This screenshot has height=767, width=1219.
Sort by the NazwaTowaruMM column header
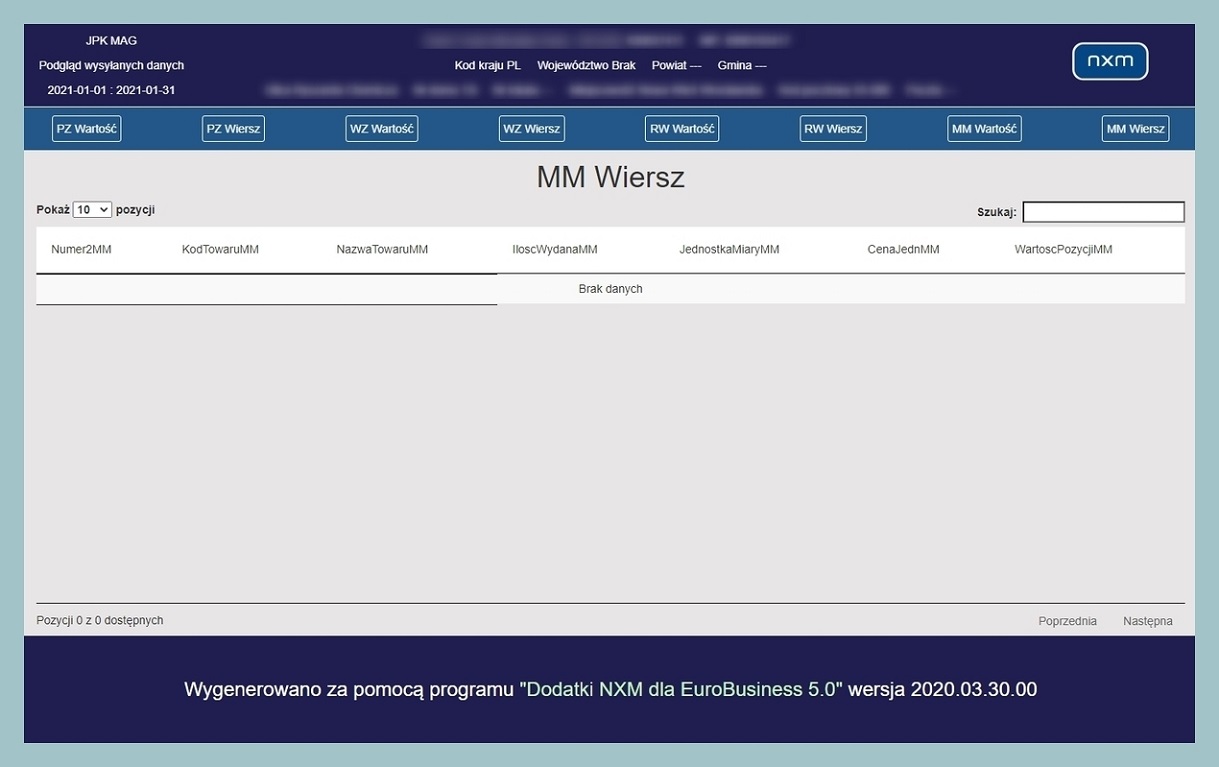[384, 249]
